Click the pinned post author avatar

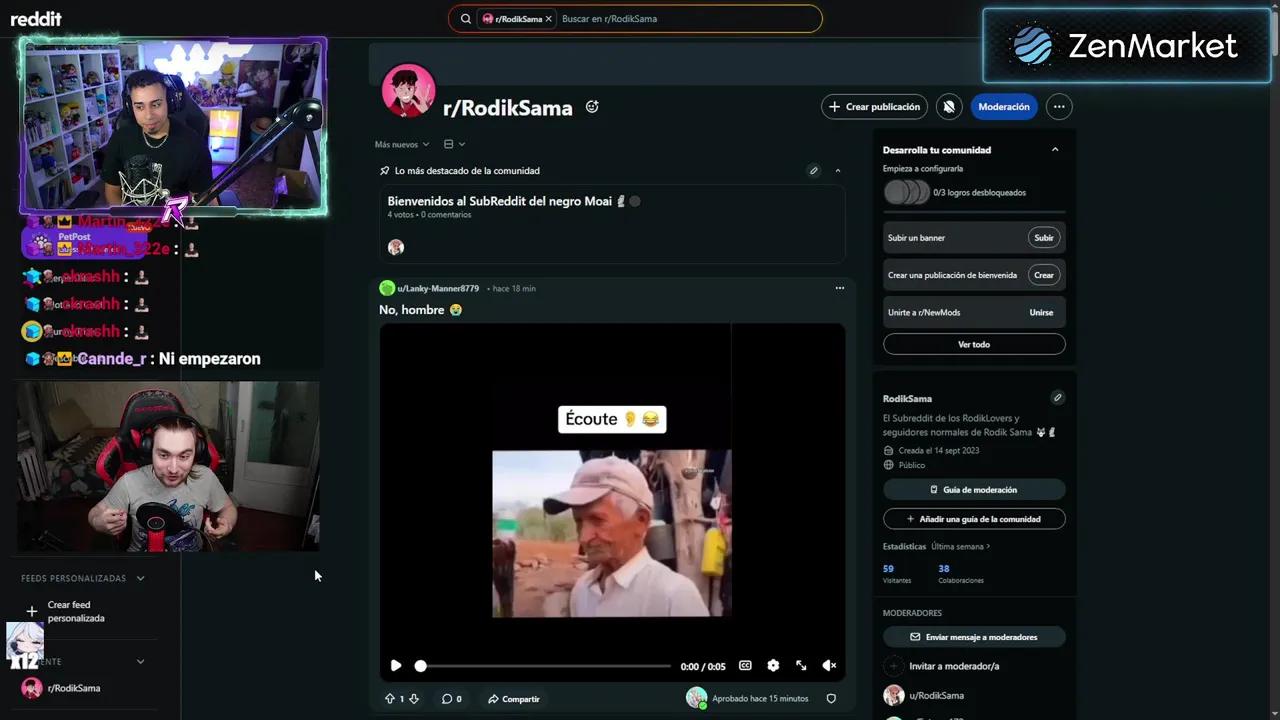pyautogui.click(x=396, y=247)
